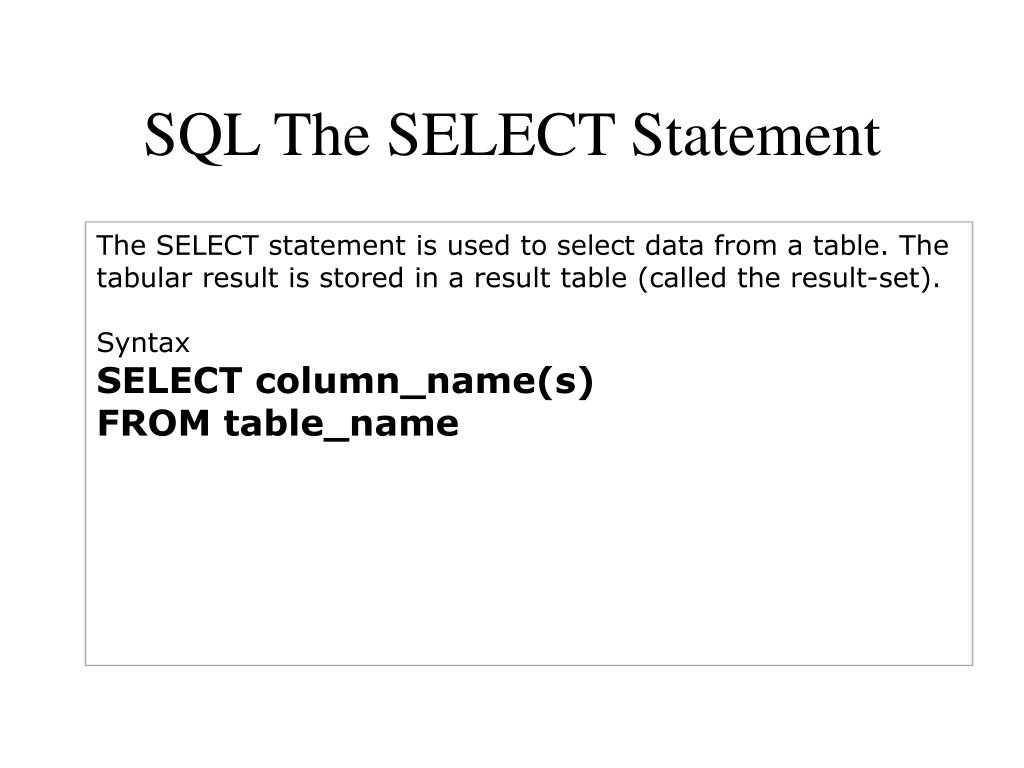Viewport: 1024px width, 768px height.
Task: Click the bold FROM keyword
Action: [153, 423]
